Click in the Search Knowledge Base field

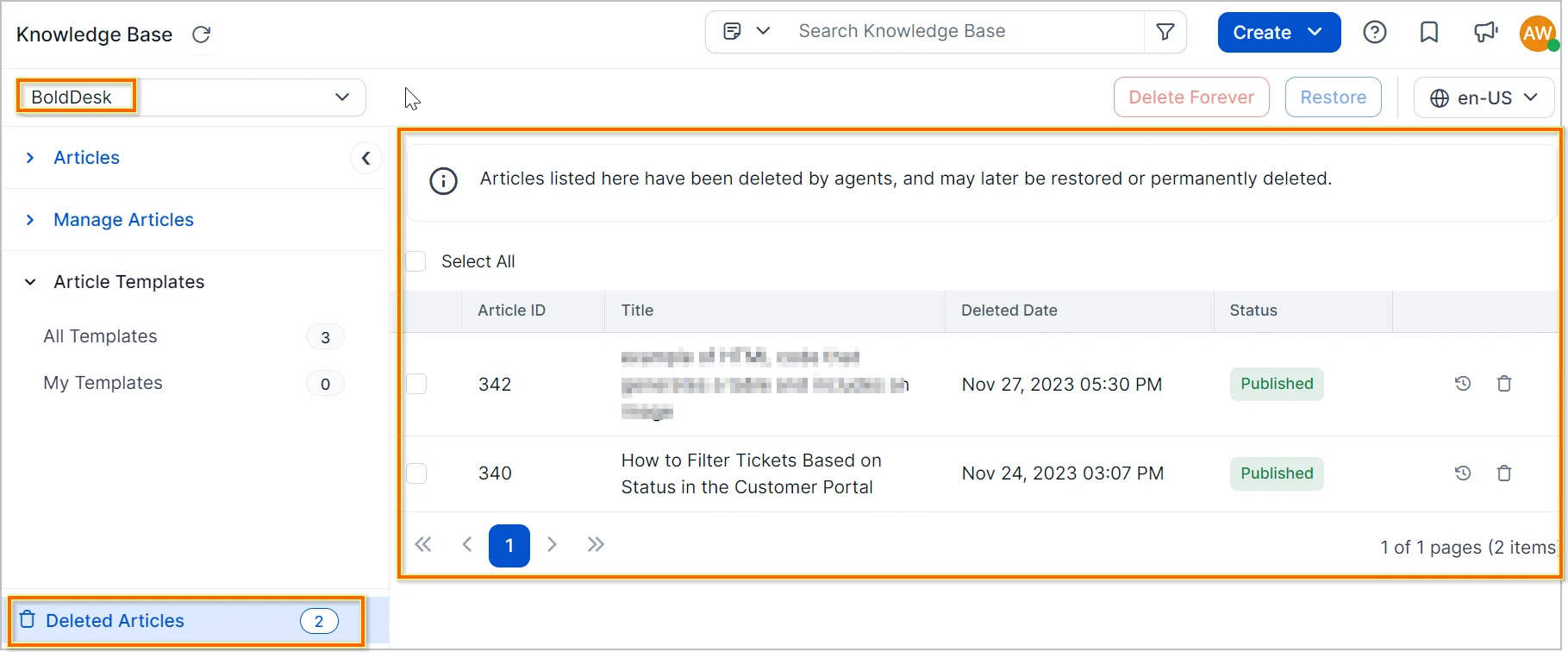957,32
